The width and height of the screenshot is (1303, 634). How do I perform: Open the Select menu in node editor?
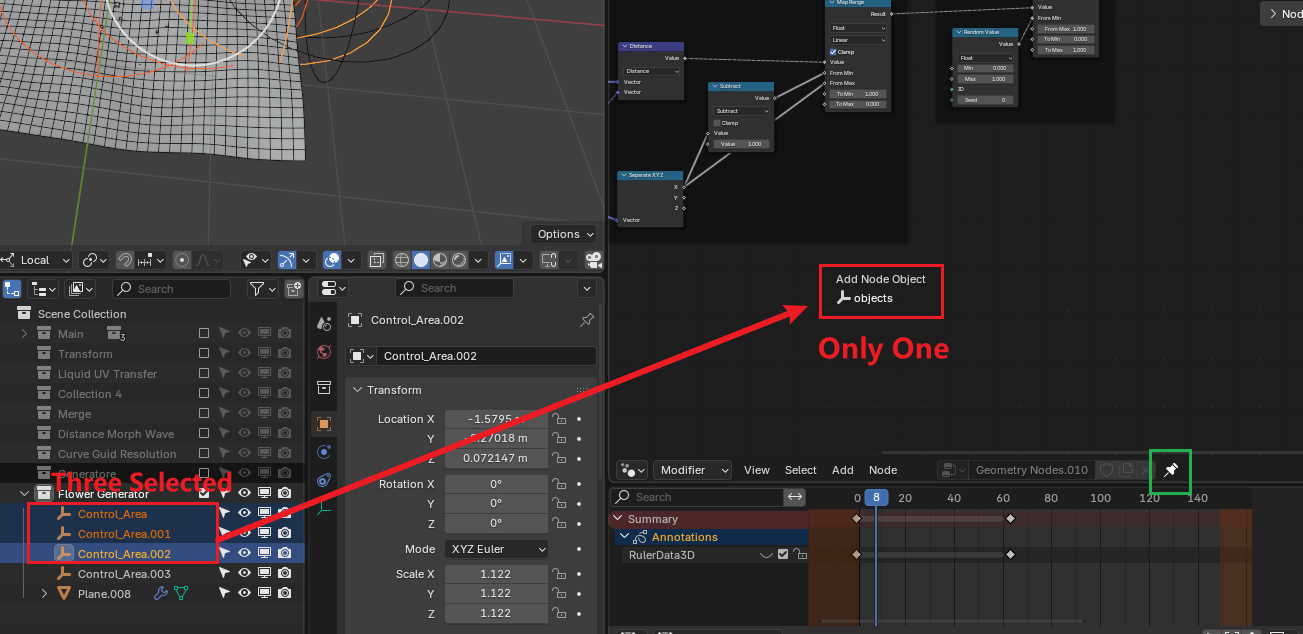(801, 470)
